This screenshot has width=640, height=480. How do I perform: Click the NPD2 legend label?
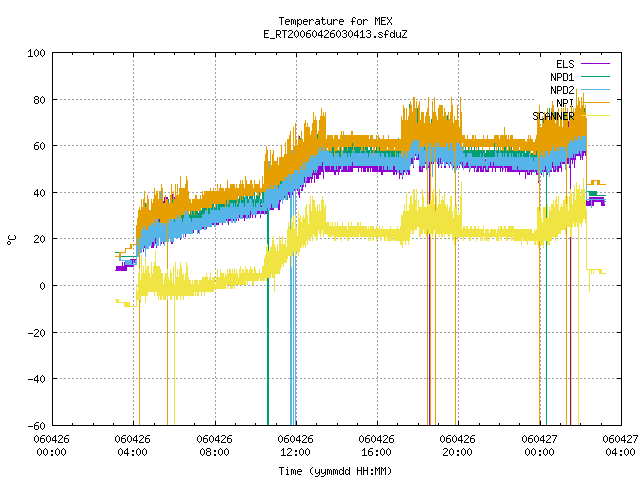pyautogui.click(x=562, y=90)
